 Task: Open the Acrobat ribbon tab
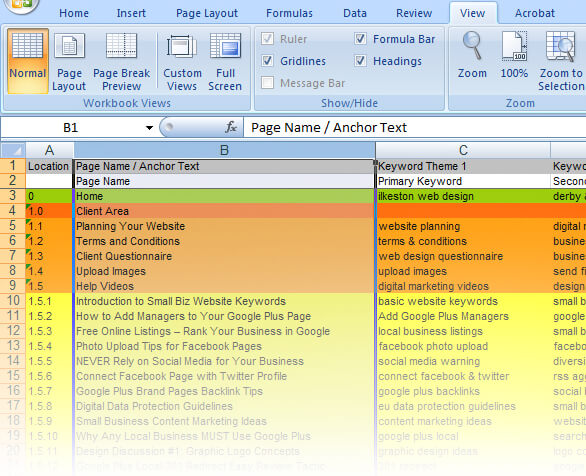tap(535, 13)
